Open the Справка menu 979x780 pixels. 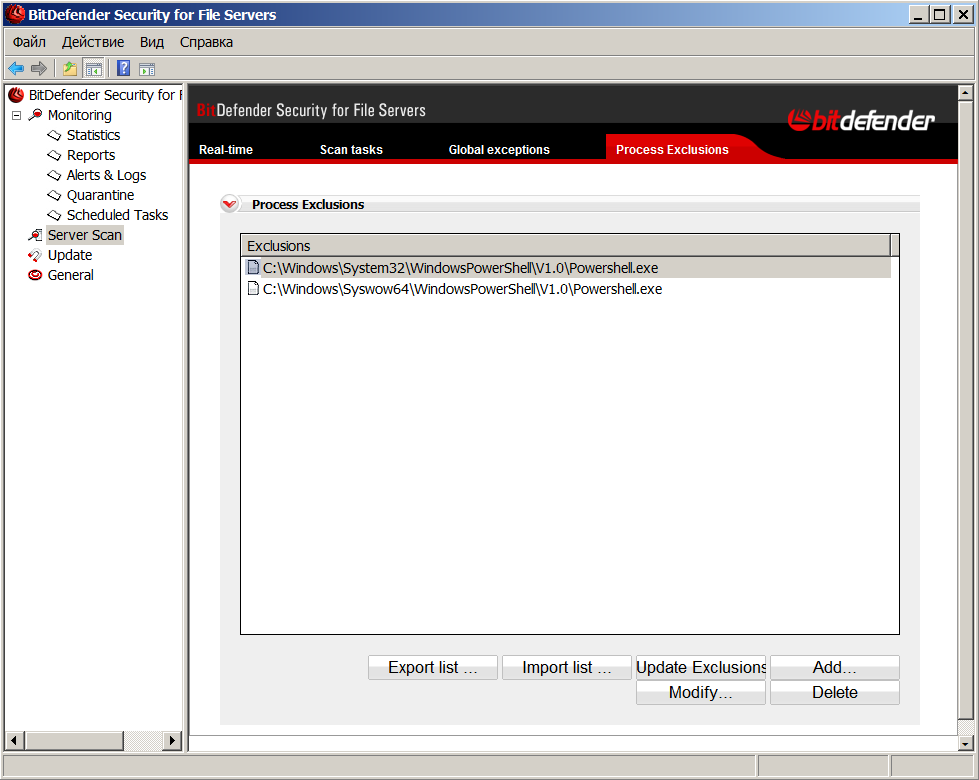[x=207, y=42]
